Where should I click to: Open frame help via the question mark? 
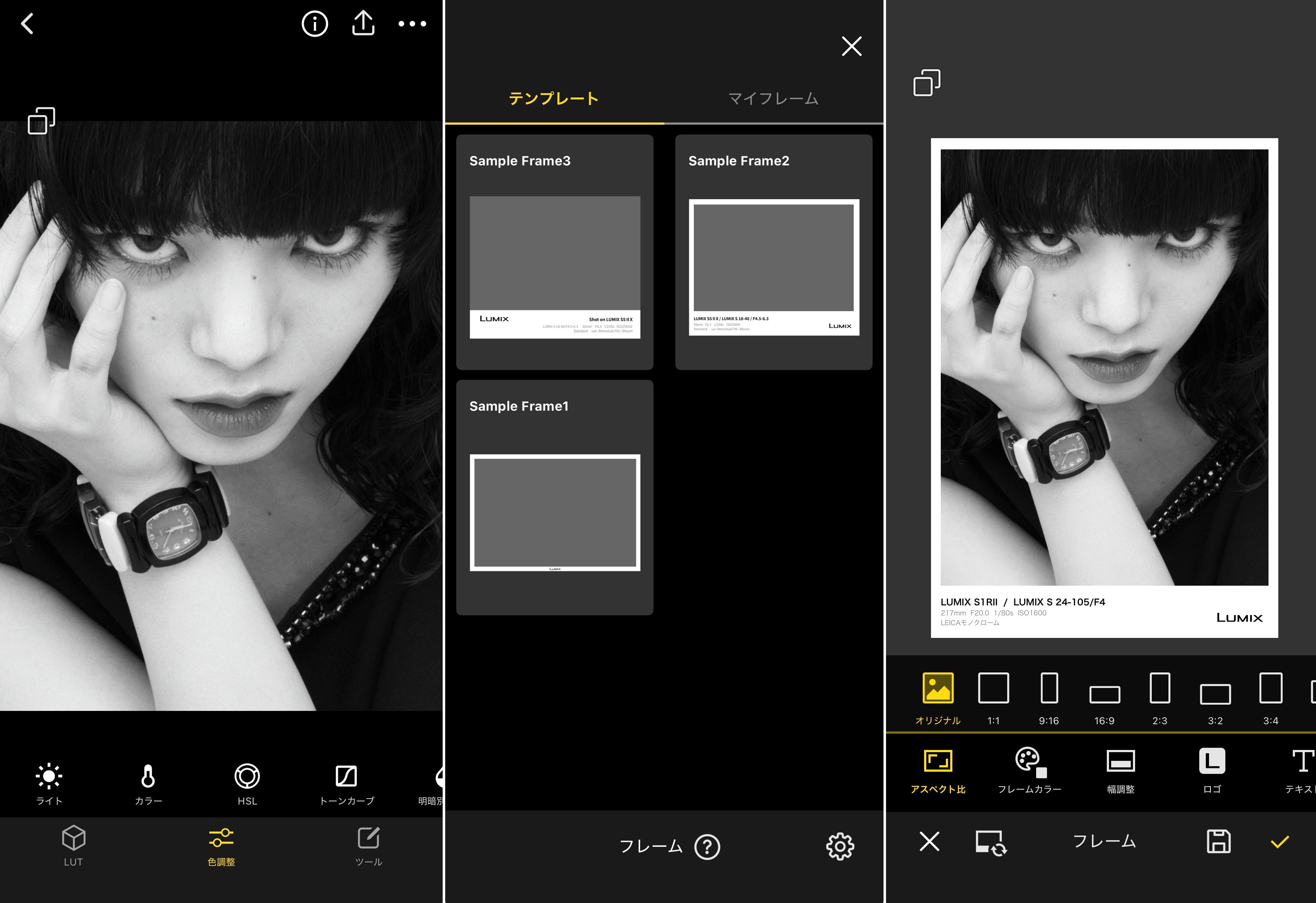(x=707, y=846)
